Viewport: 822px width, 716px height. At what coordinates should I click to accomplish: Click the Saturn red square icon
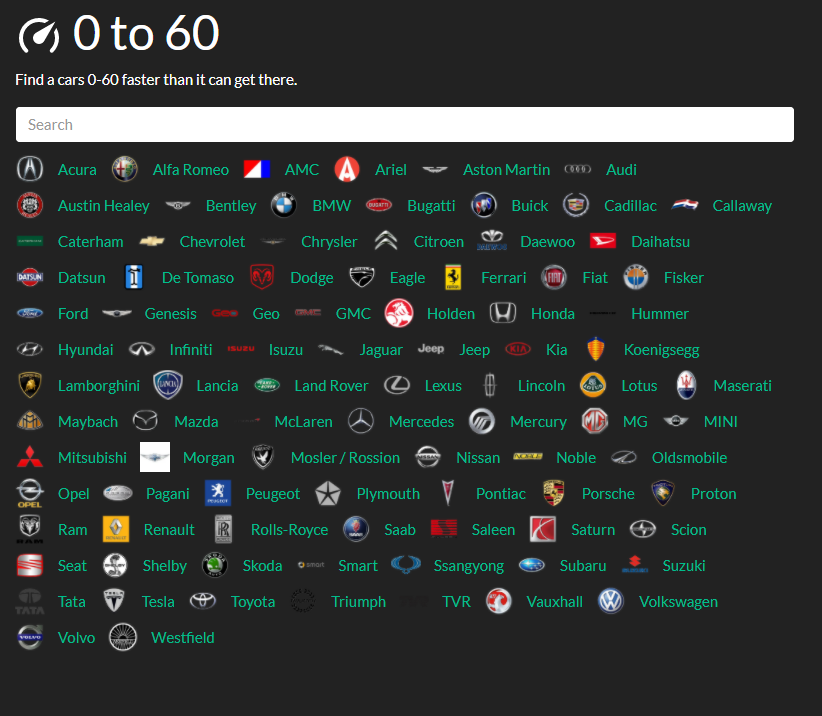(543, 529)
